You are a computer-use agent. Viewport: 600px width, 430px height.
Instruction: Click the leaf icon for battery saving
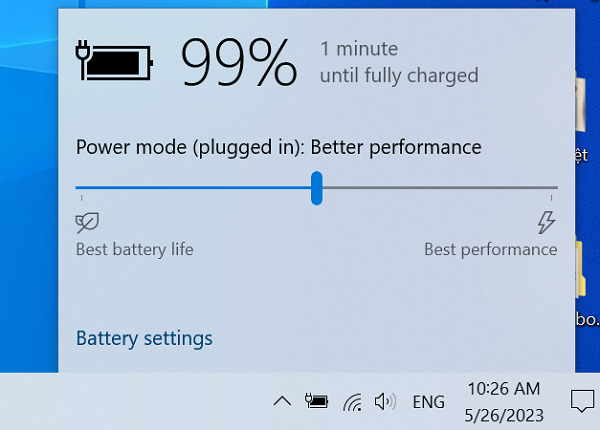87,223
